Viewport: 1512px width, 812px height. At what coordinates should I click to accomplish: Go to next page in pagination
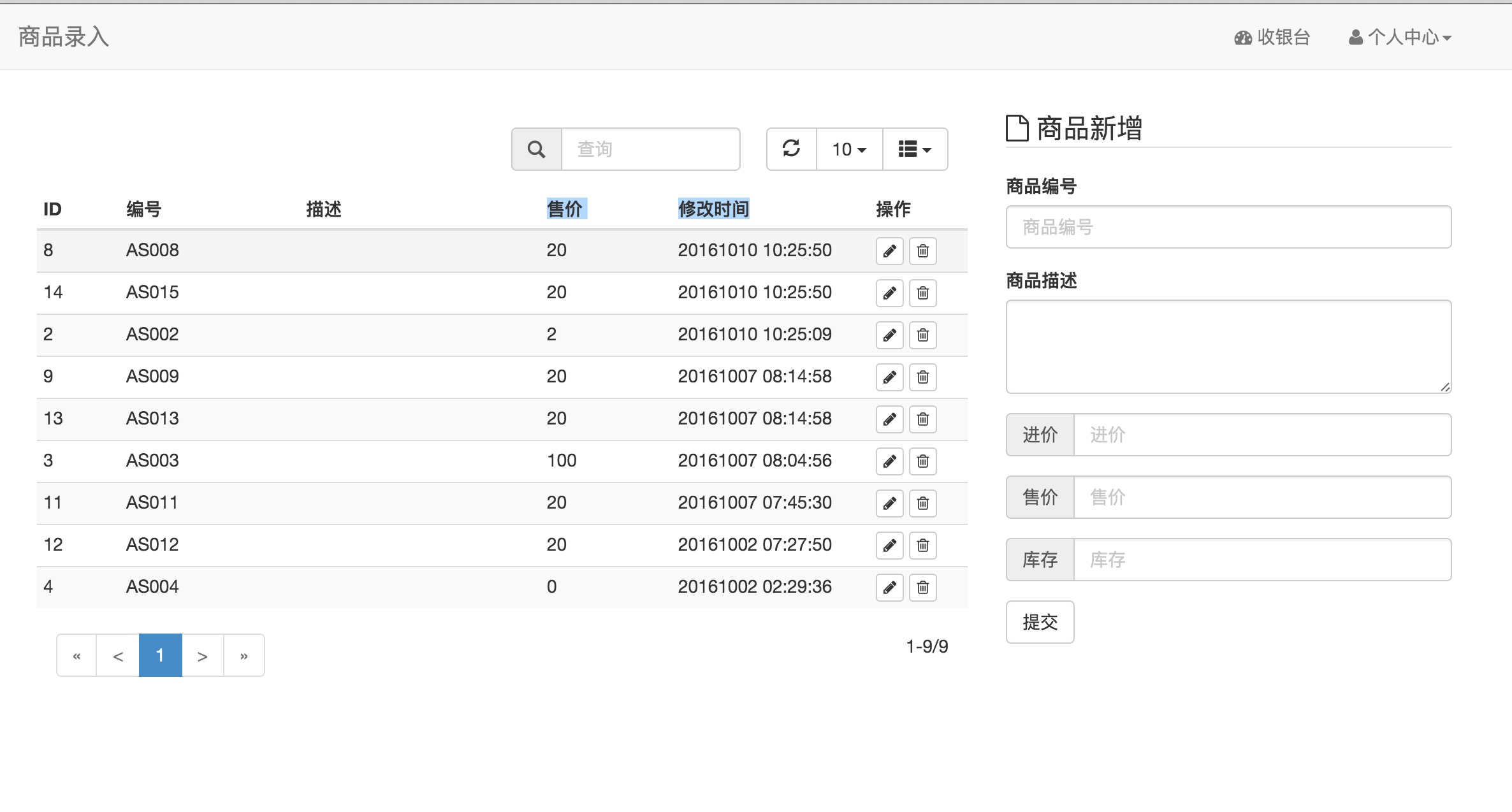[202, 655]
